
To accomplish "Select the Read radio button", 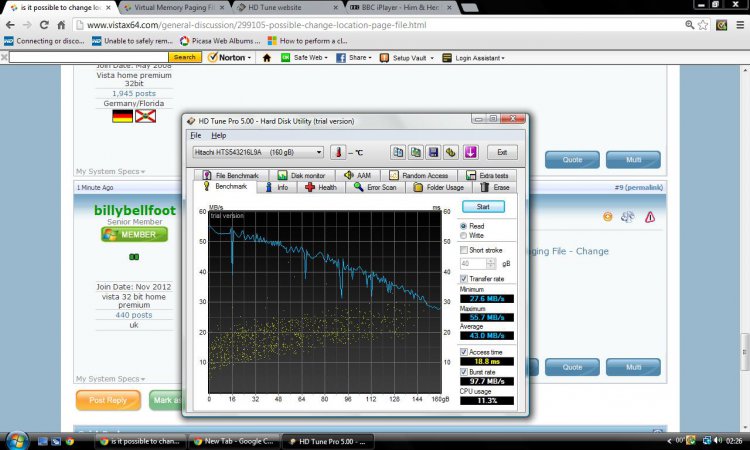I will (463, 226).
